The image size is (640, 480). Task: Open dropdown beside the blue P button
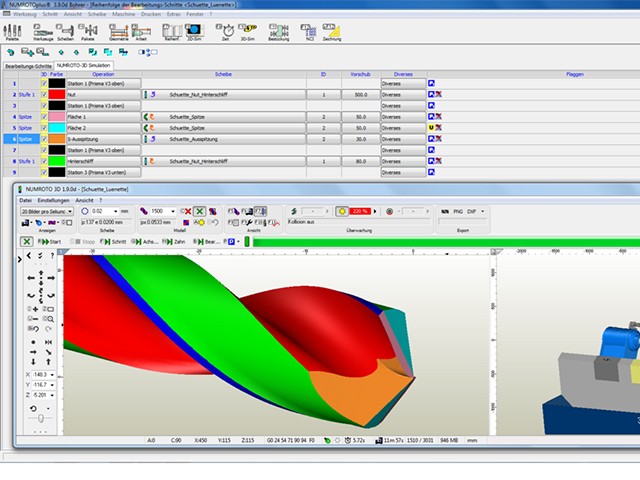238,242
